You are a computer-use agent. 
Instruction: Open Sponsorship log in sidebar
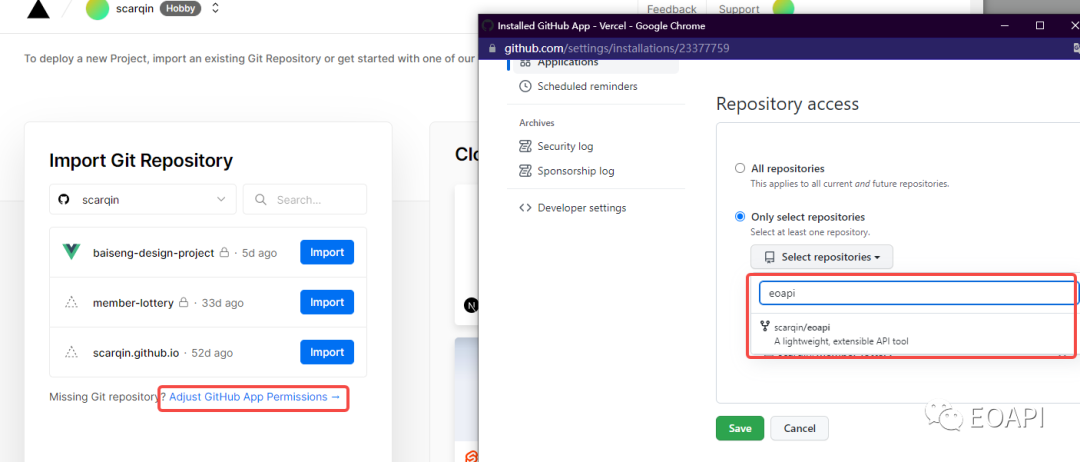point(576,171)
